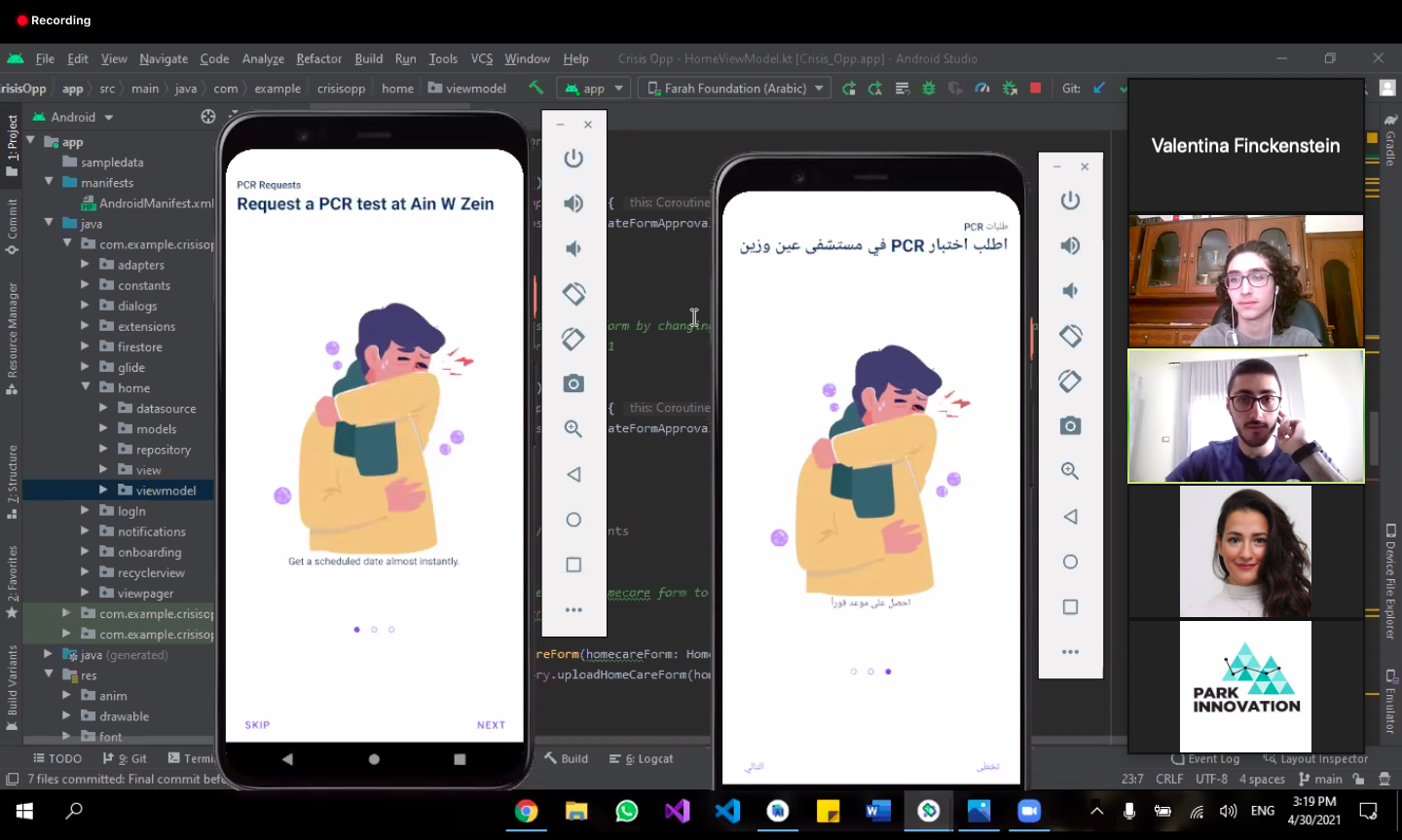
Task: Open the Profiler gauge icon in toolbar
Action: point(982,88)
